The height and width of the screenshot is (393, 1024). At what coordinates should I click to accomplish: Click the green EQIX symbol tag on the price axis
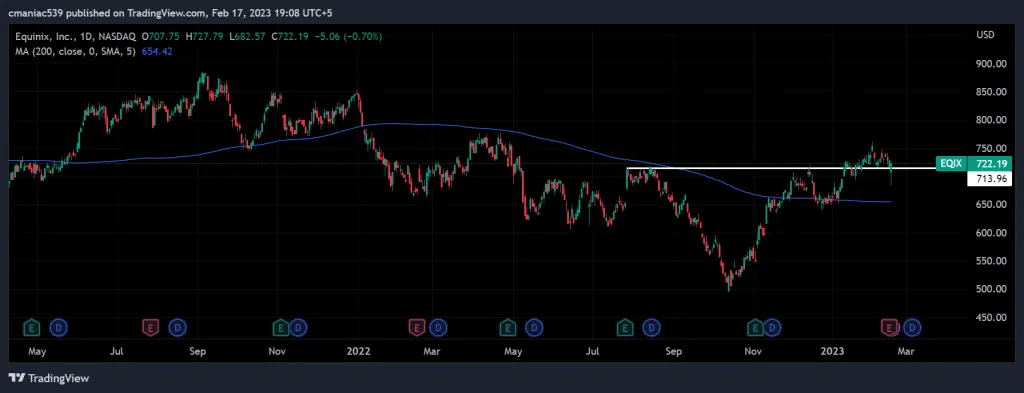tap(951, 163)
